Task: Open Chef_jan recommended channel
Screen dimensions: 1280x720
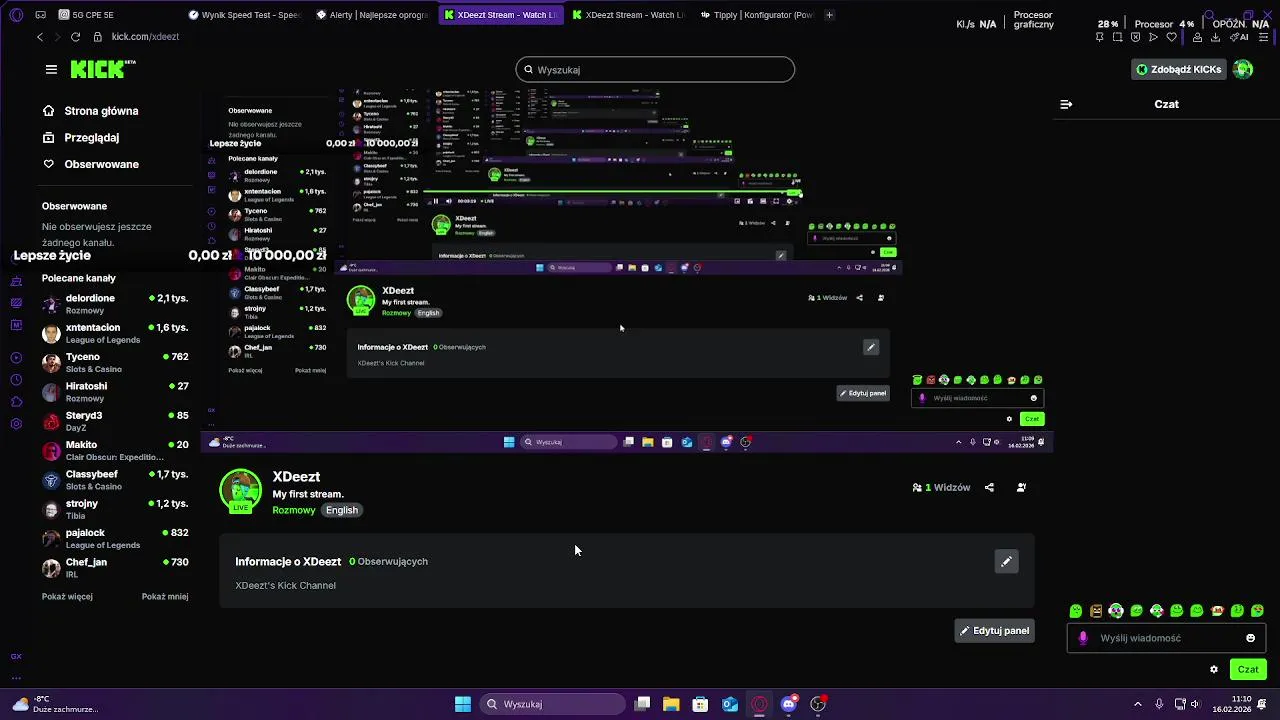Action: (x=115, y=568)
